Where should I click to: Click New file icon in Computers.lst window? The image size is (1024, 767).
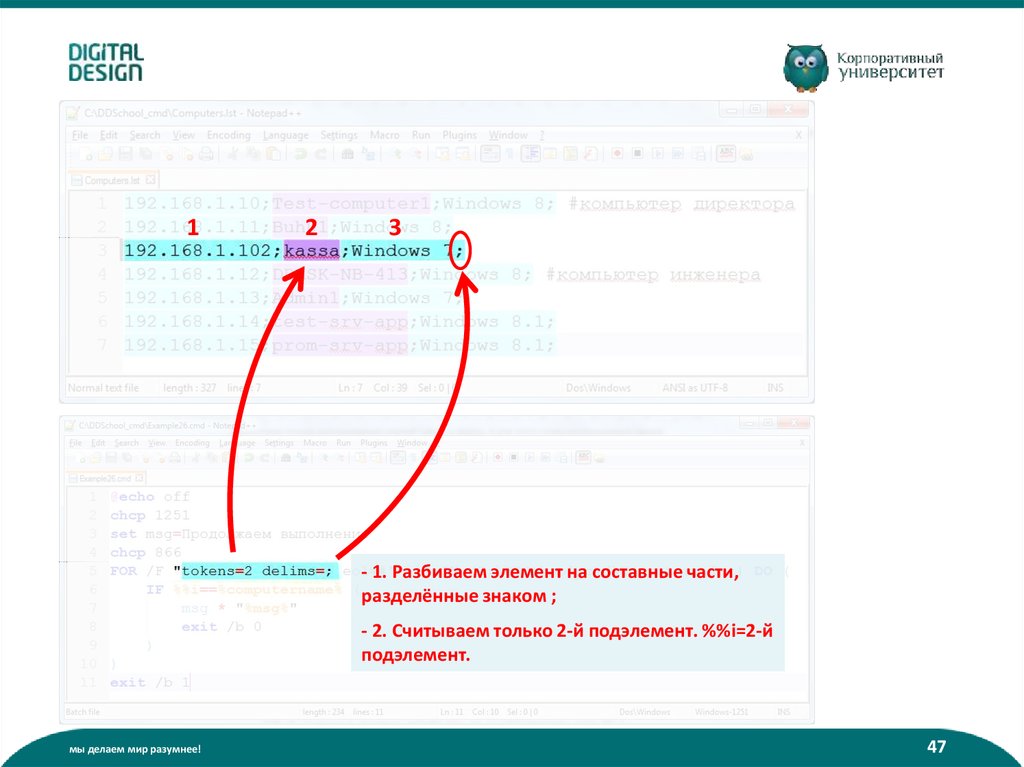coord(86,154)
